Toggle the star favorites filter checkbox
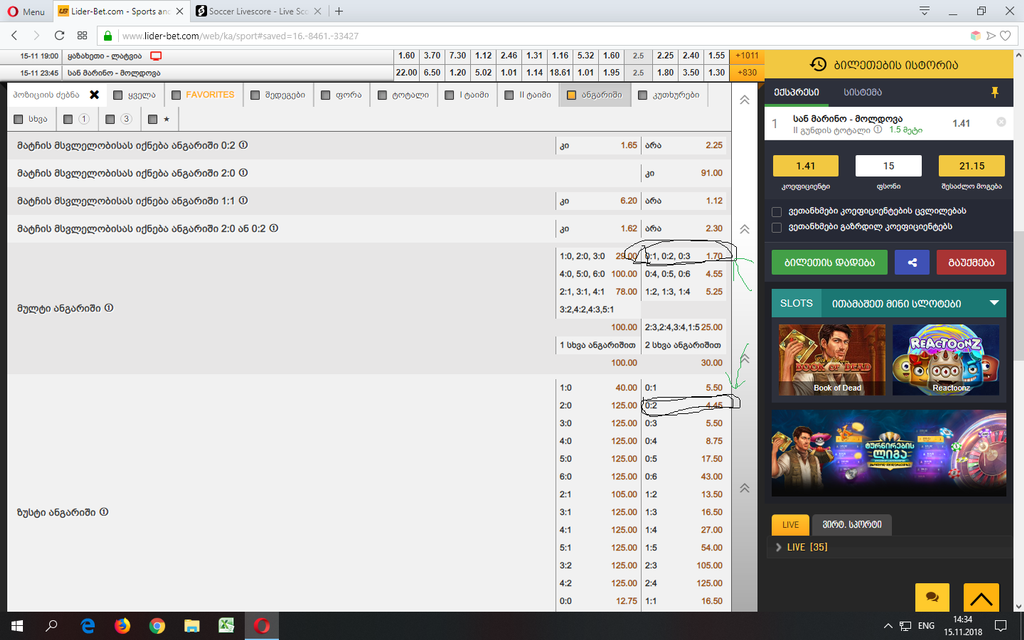This screenshot has height=640, width=1024. [152, 120]
